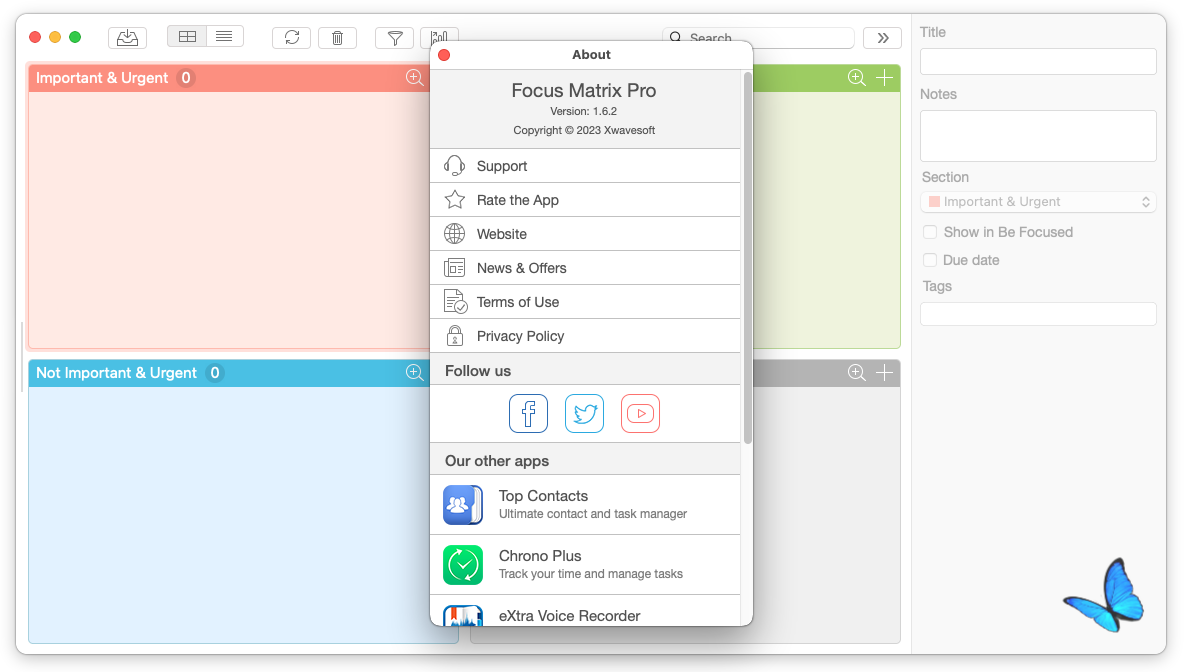Collapse sidebar with double chevron button
Viewport: 1189px width, 672px height.
click(883, 38)
